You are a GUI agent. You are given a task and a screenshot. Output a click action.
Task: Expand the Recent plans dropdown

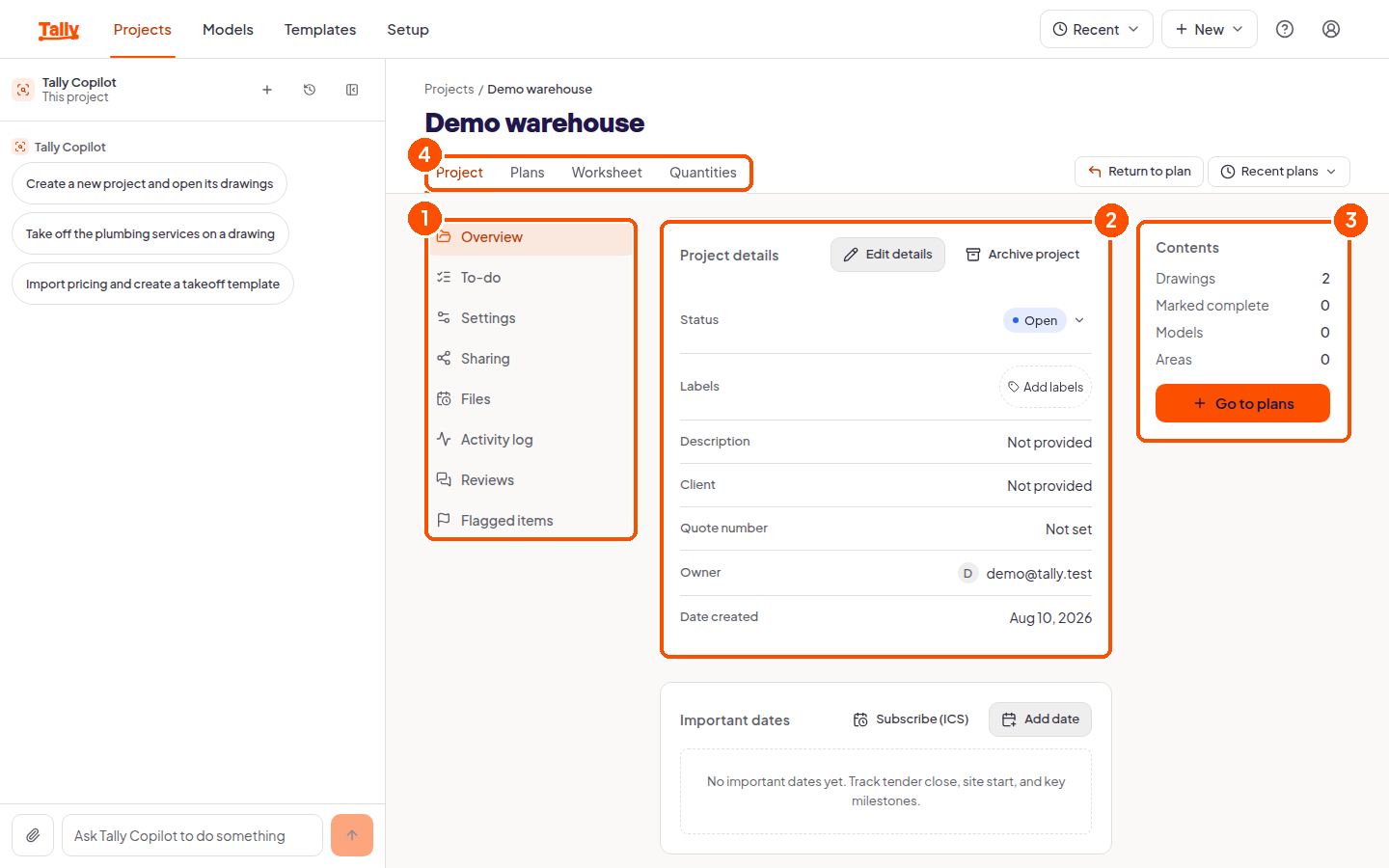point(1278,172)
